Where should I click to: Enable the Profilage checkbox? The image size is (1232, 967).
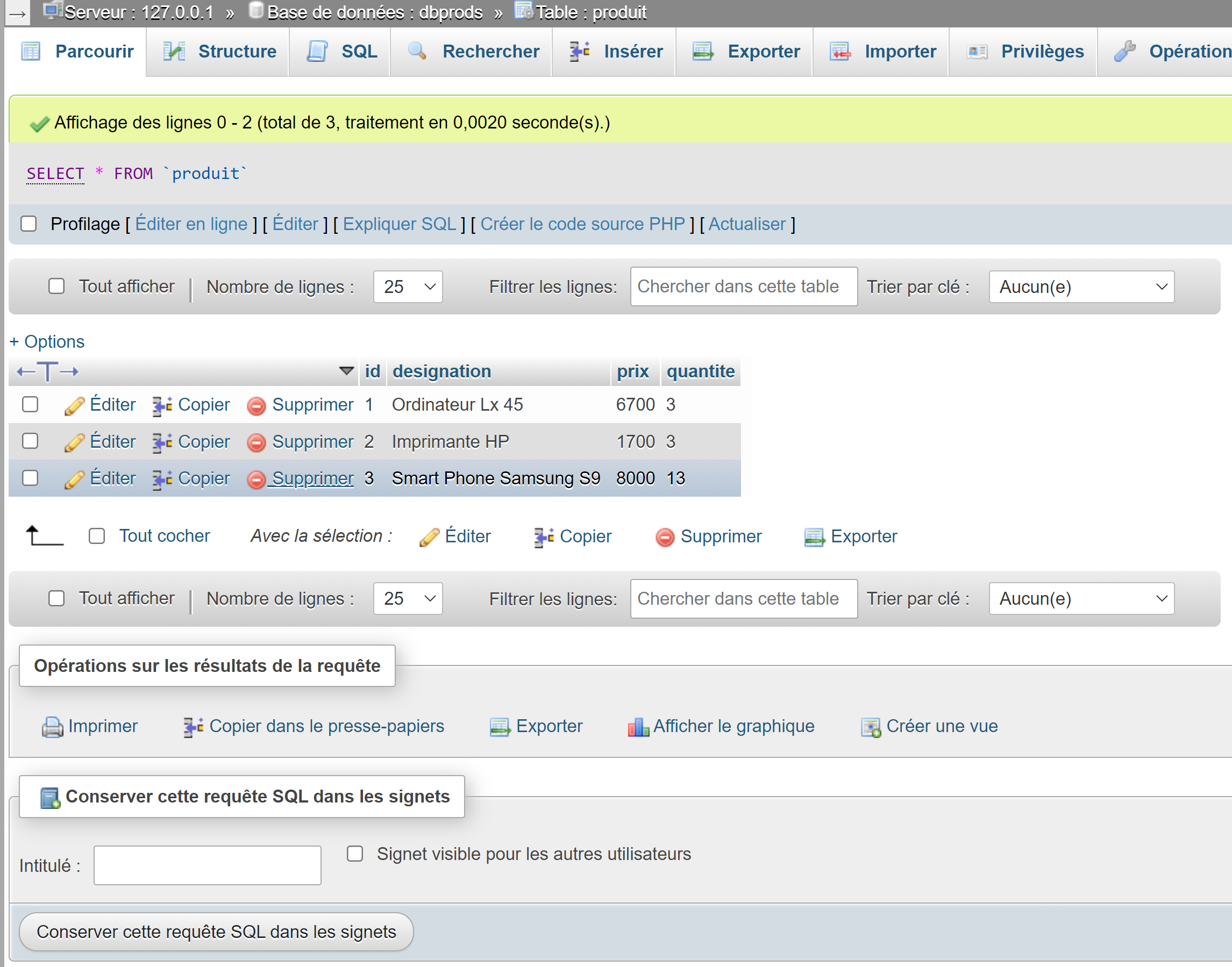pyautogui.click(x=29, y=224)
